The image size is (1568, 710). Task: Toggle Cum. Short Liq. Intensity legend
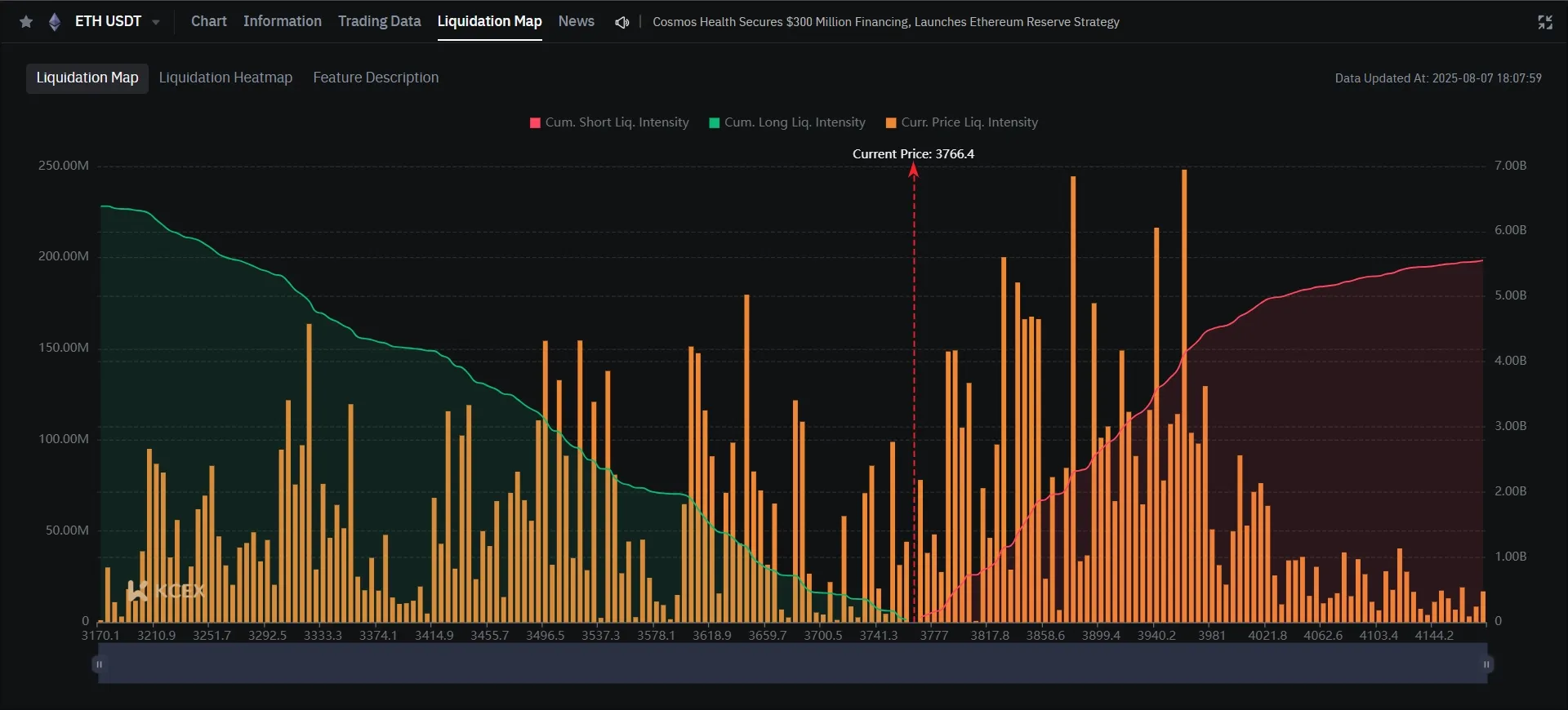(x=609, y=122)
